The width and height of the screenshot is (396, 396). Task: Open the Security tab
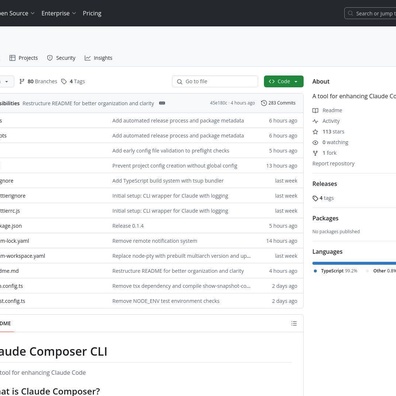pyautogui.click(x=61, y=58)
